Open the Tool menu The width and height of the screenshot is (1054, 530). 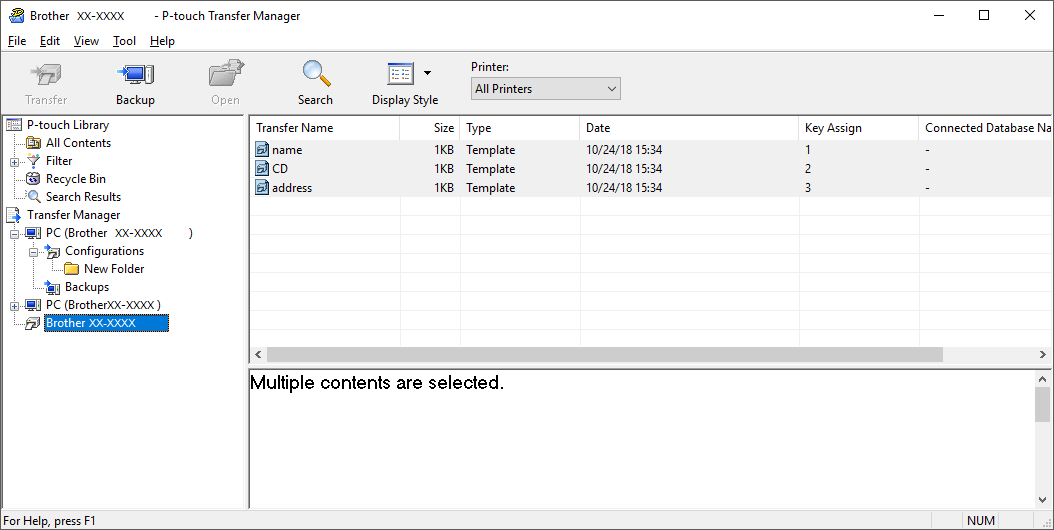tap(124, 41)
